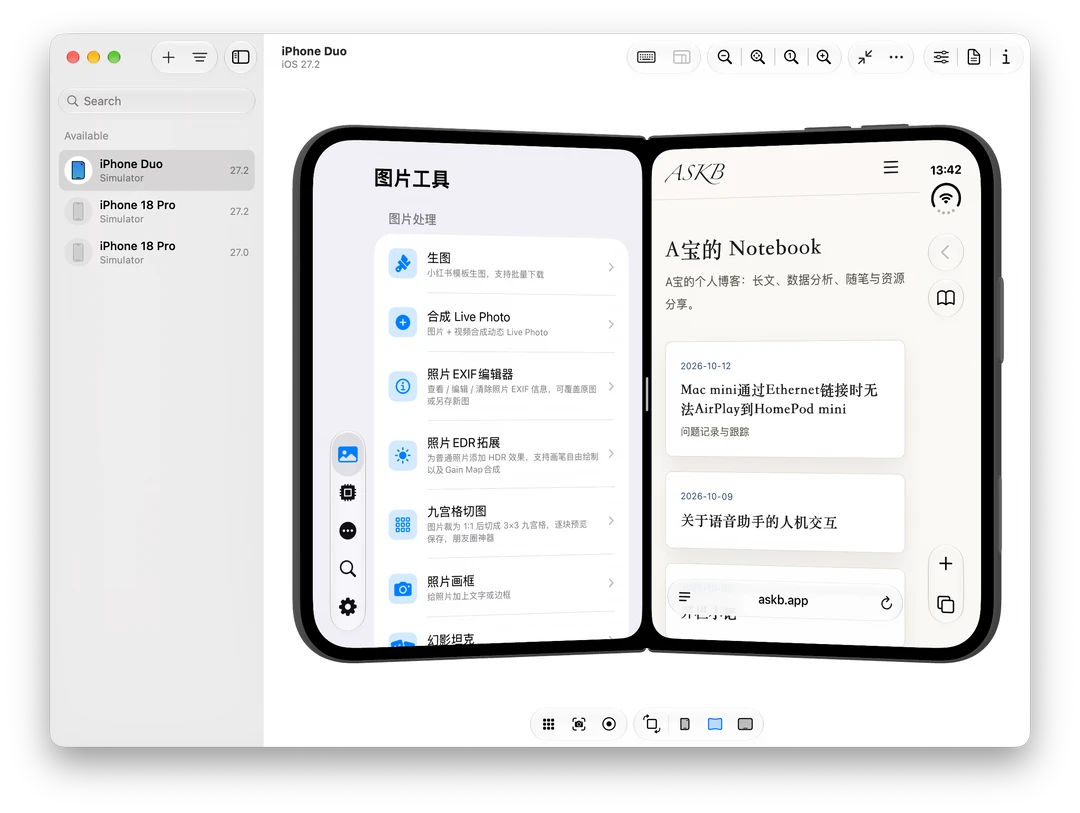Click the actual-size magnifier icon
1080x813 pixels.
click(791, 57)
